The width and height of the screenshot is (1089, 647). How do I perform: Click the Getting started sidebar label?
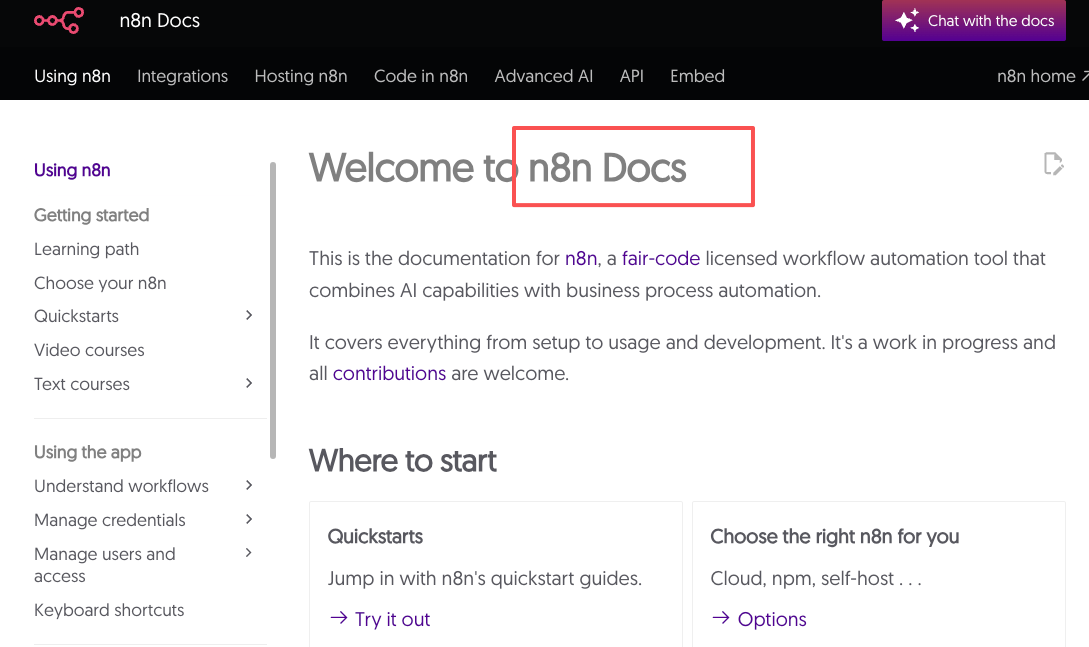coord(92,215)
